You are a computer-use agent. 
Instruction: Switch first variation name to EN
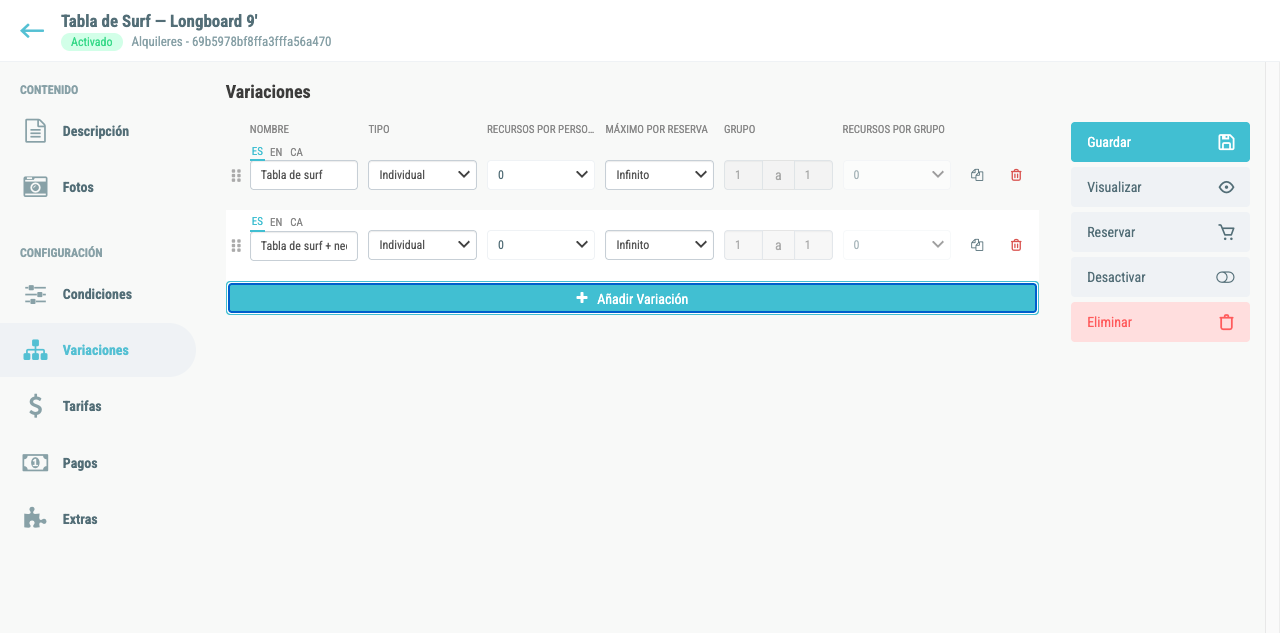pyautogui.click(x=276, y=152)
